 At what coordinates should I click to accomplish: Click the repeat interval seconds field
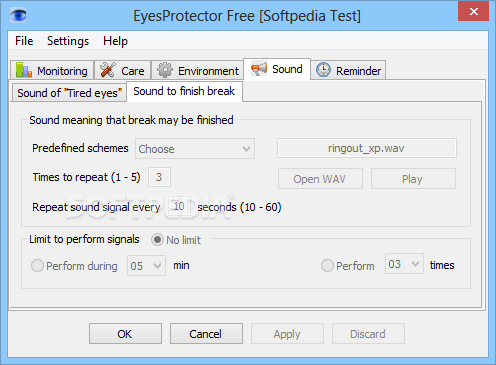pyautogui.click(x=179, y=206)
